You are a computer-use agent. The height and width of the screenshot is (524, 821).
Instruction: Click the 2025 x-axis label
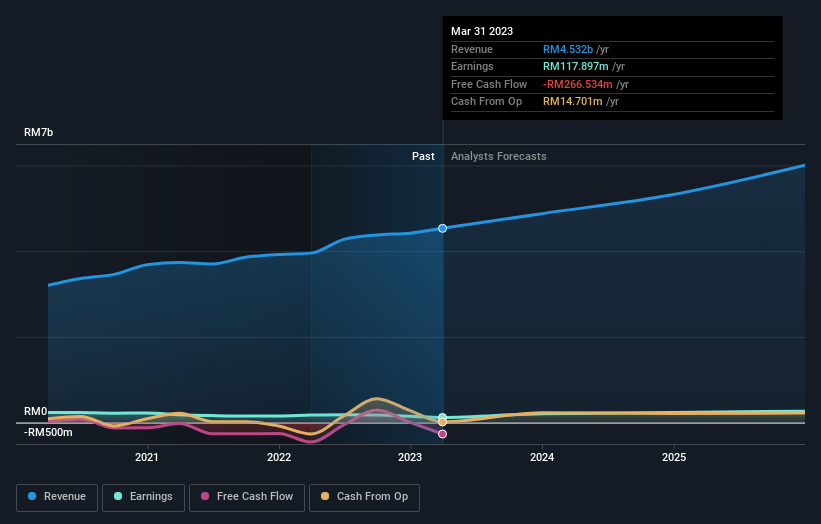click(x=674, y=458)
